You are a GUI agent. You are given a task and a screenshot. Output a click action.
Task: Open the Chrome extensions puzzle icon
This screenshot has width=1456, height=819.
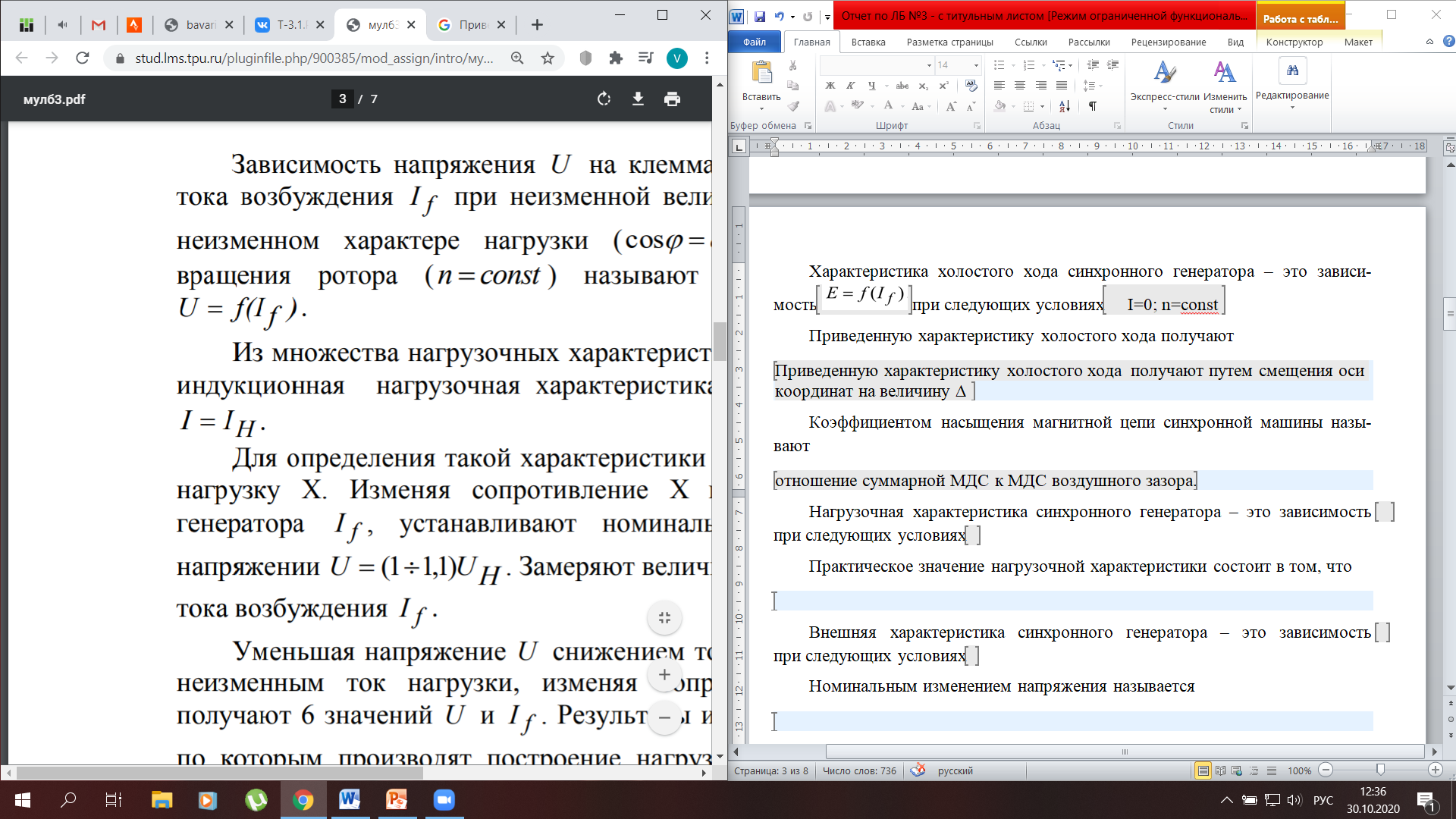pyautogui.click(x=616, y=58)
